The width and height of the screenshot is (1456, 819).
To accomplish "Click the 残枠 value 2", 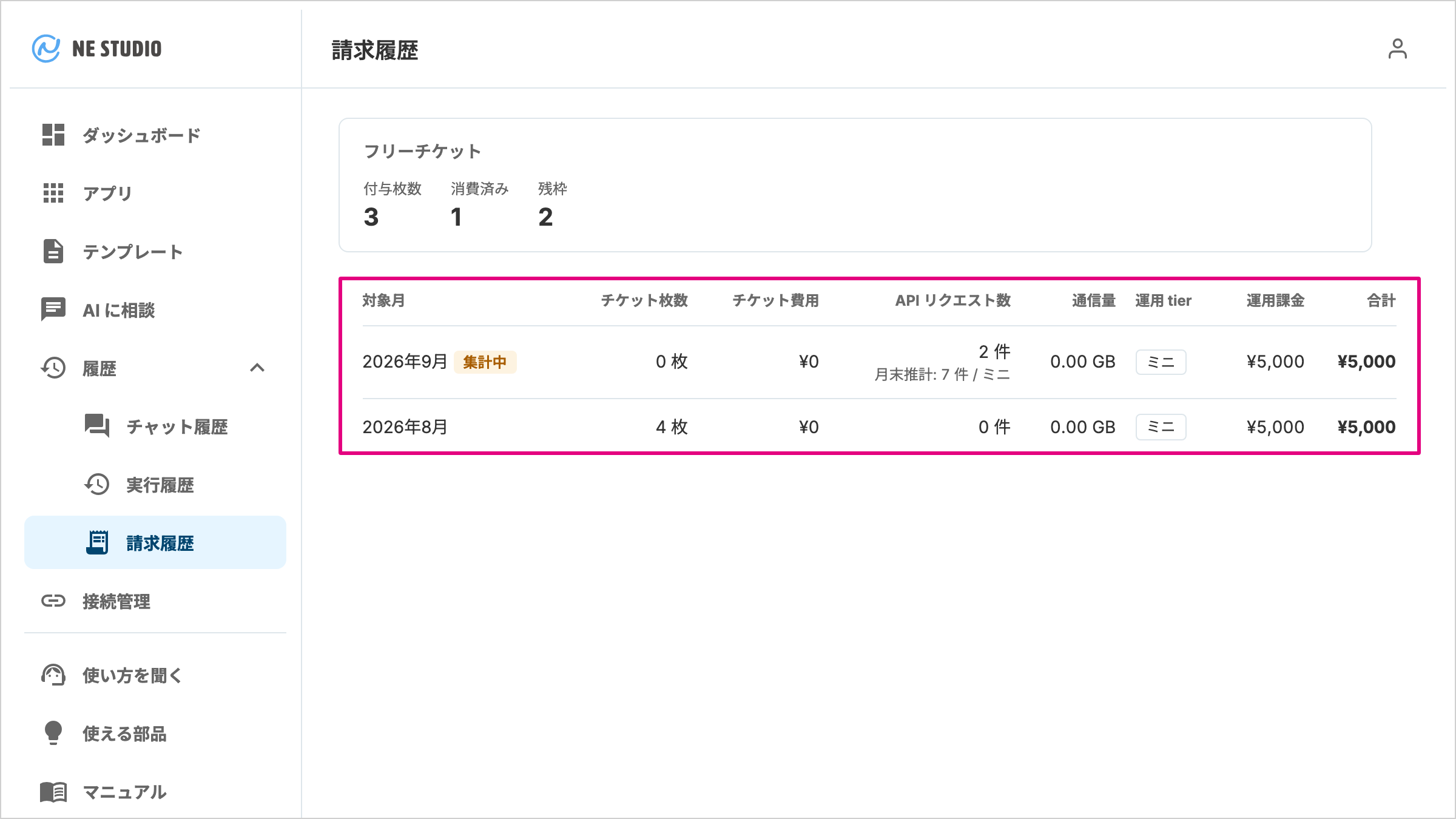I will (545, 217).
